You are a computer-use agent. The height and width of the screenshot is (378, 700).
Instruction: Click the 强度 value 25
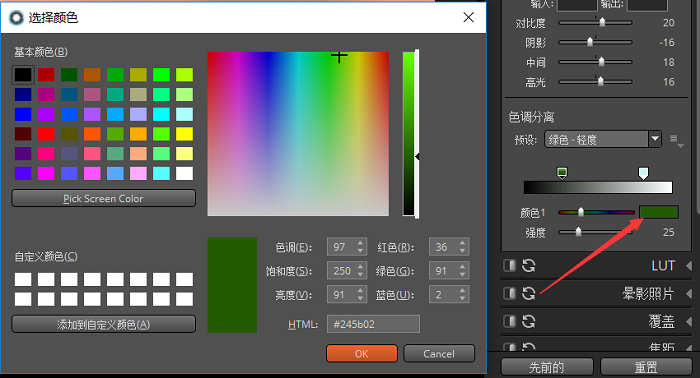tap(668, 232)
